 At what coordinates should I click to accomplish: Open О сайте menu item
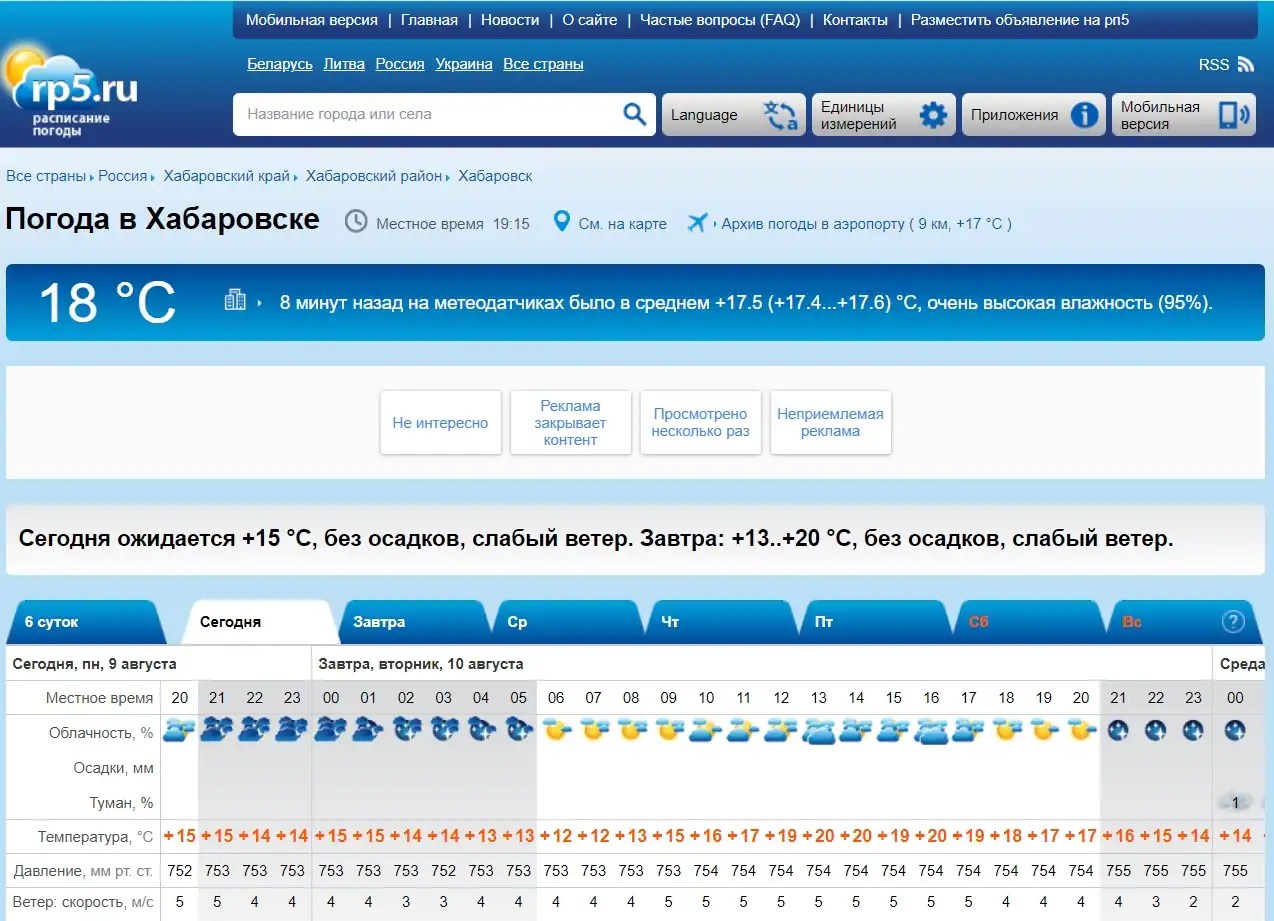(589, 20)
